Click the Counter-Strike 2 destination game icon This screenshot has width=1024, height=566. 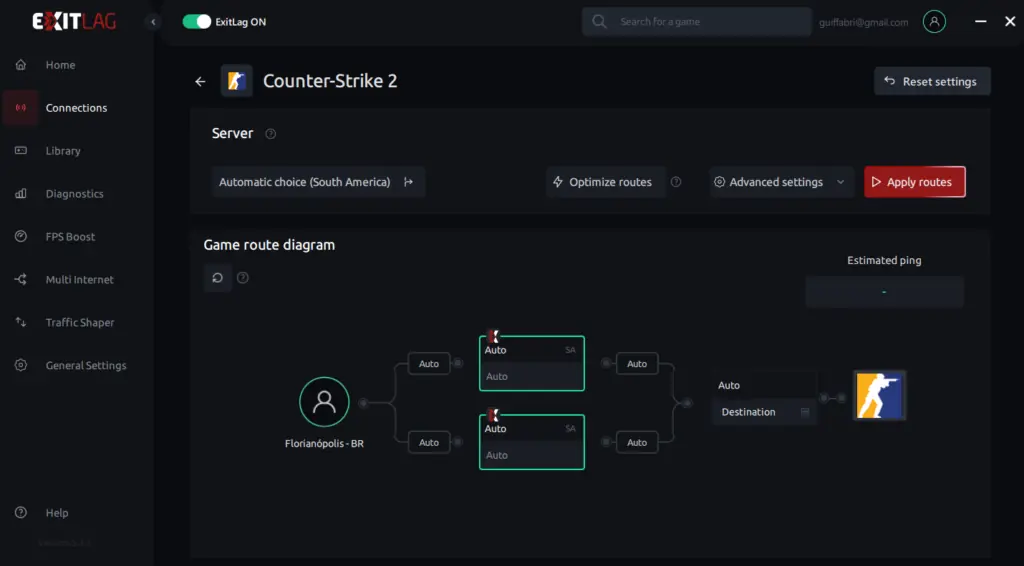tap(879, 395)
